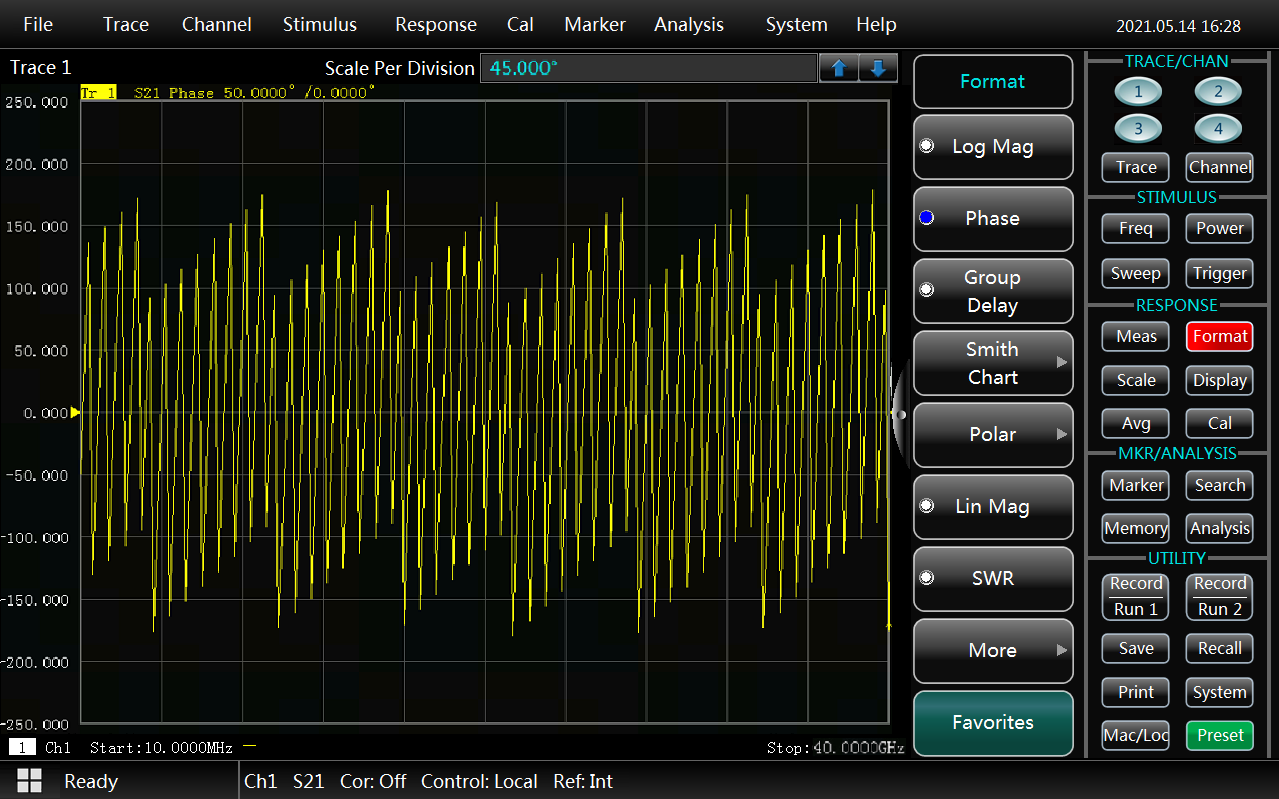Click the Trace button in TRACE/CHAN
Viewport: 1279px width, 799px height.
(1136, 167)
